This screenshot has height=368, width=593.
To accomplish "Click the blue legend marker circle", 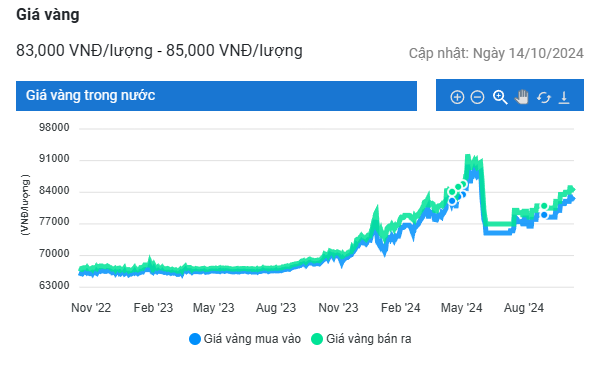I will point(195,339).
